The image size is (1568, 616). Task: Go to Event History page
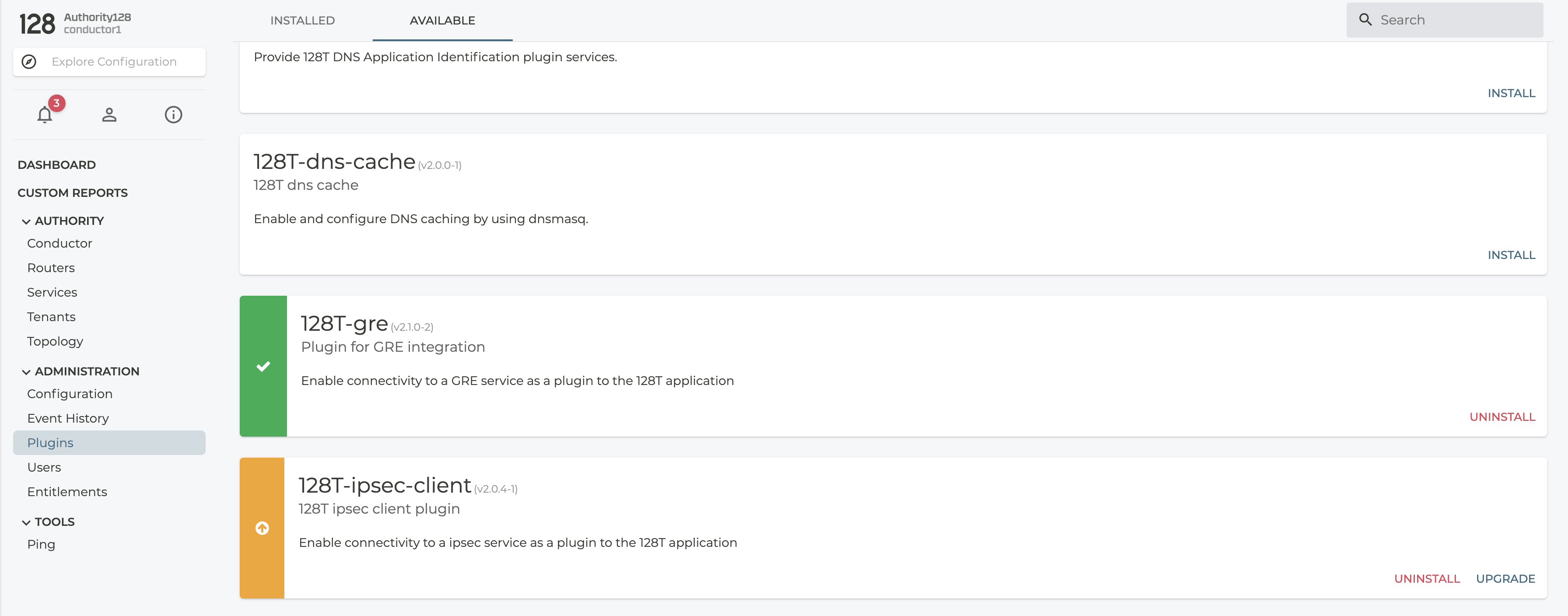pos(68,418)
